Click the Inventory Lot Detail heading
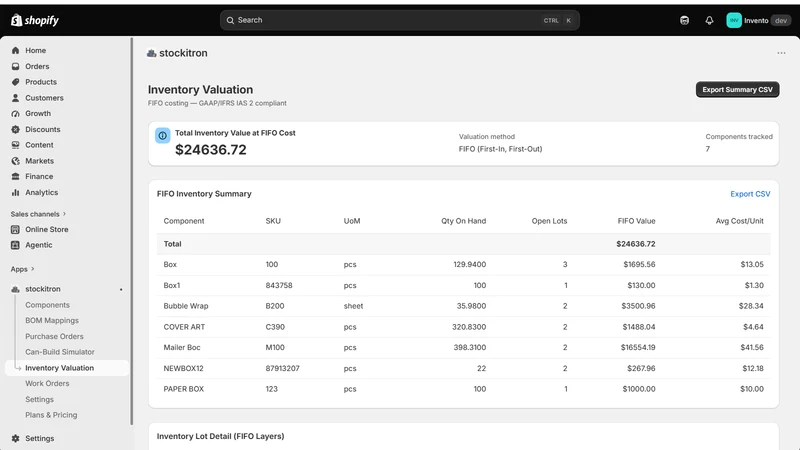The image size is (800, 450). pyautogui.click(x=220, y=436)
